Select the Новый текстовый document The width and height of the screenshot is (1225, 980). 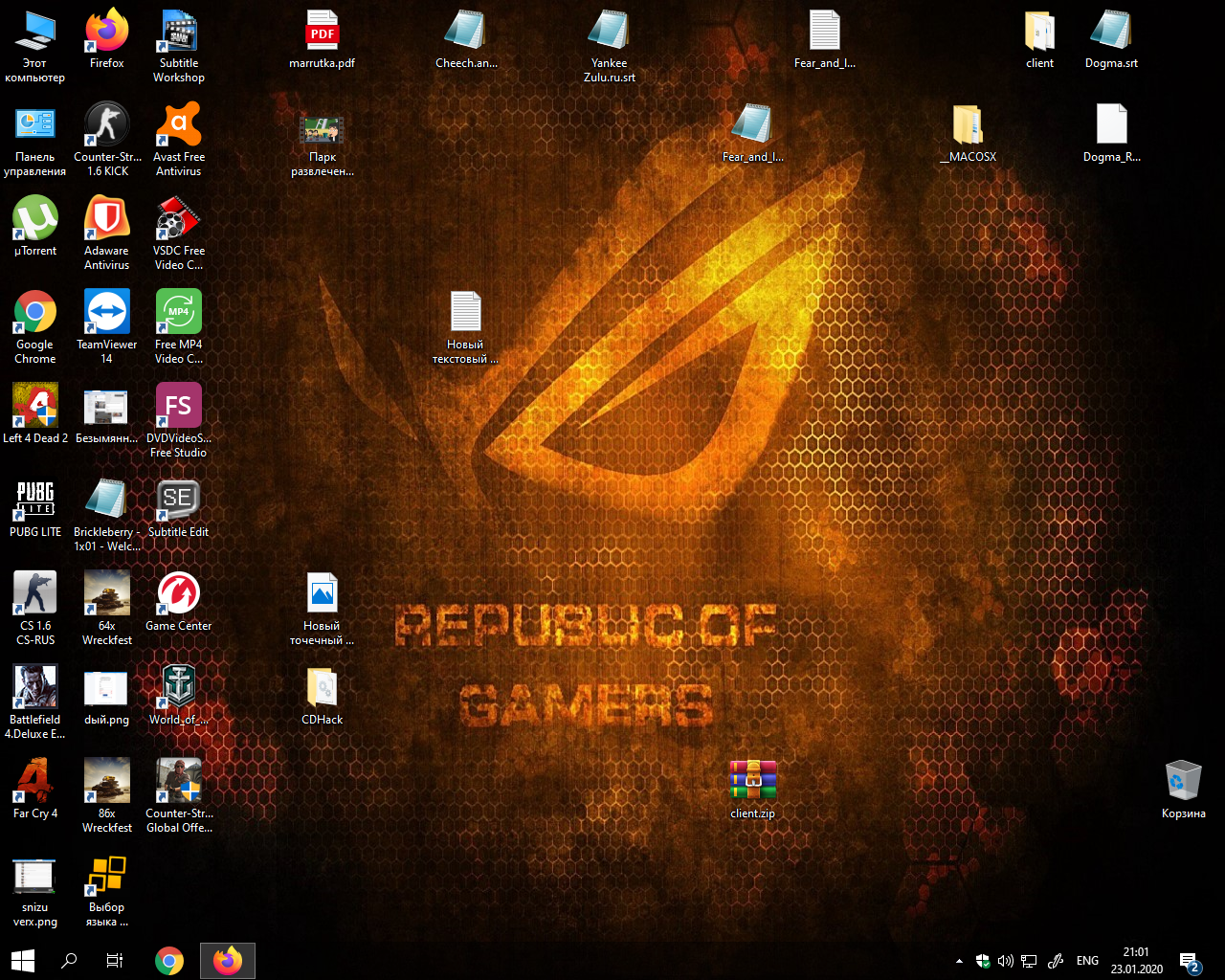pyautogui.click(x=466, y=326)
